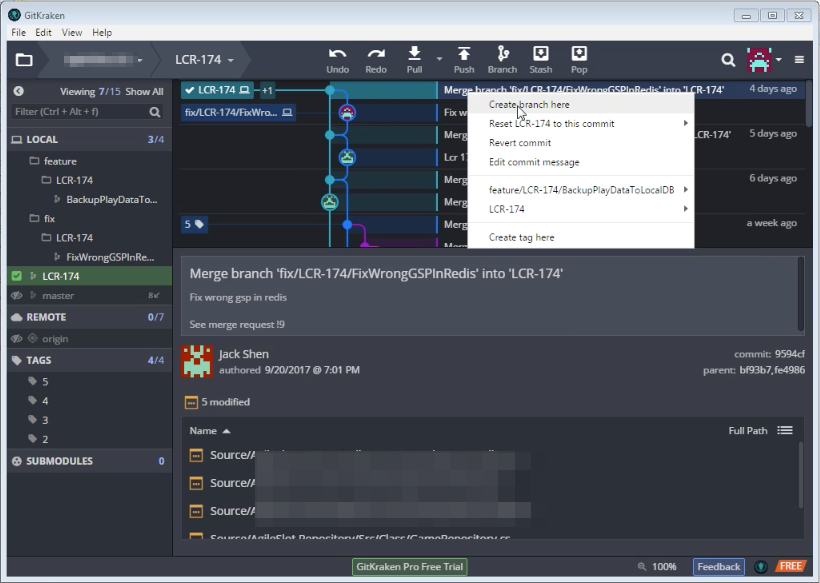
Task: Click the zoom magnifier in status bar
Action: [642, 567]
